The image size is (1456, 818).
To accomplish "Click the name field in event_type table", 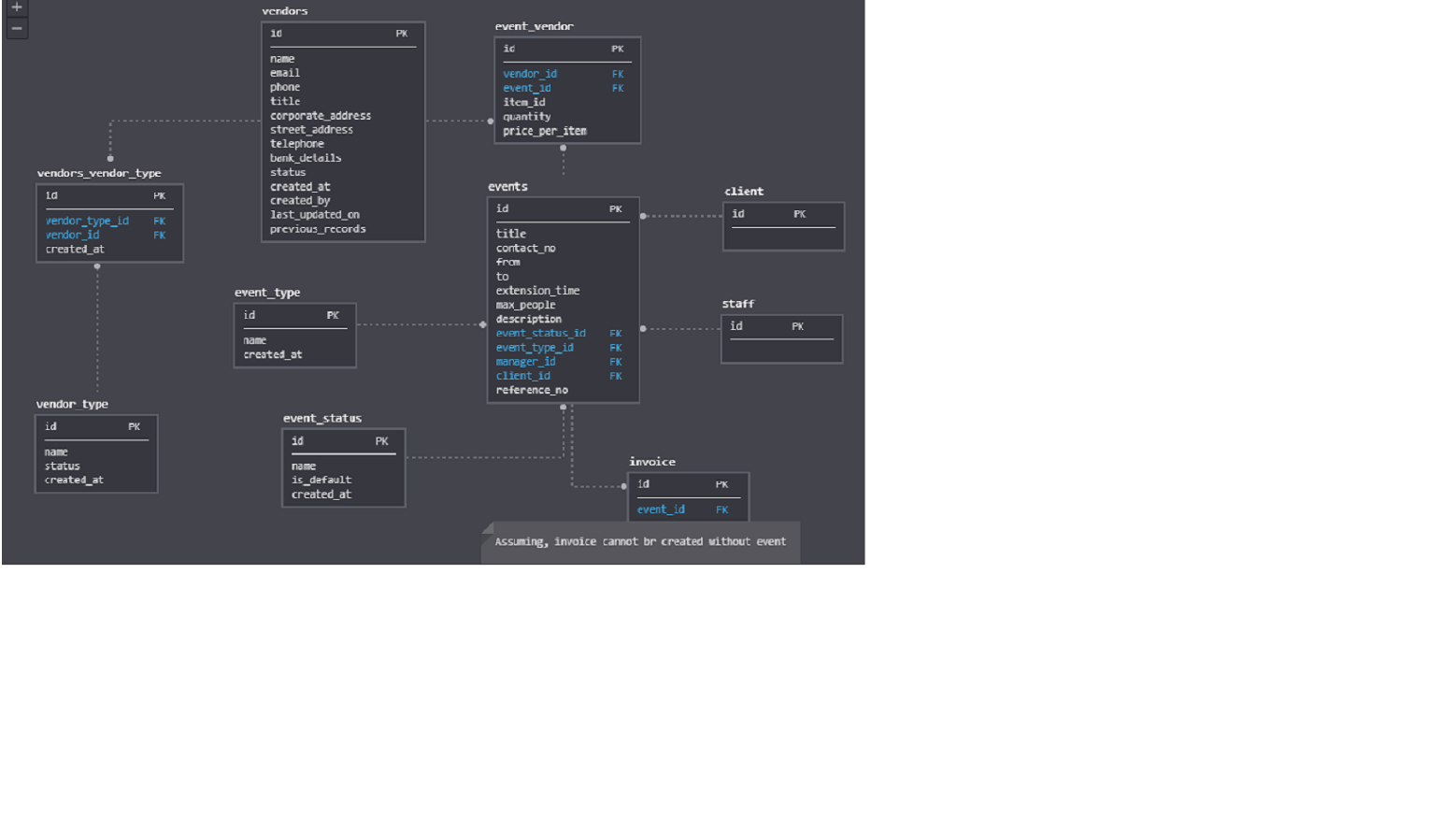I will click(x=255, y=340).
